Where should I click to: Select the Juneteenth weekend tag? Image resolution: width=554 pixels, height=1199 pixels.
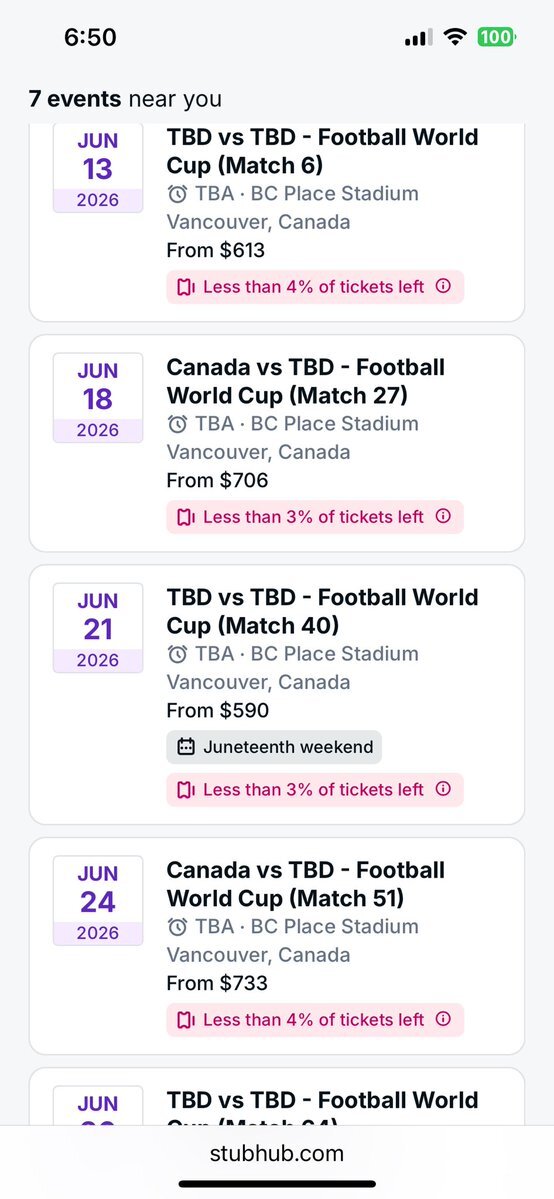pos(274,747)
